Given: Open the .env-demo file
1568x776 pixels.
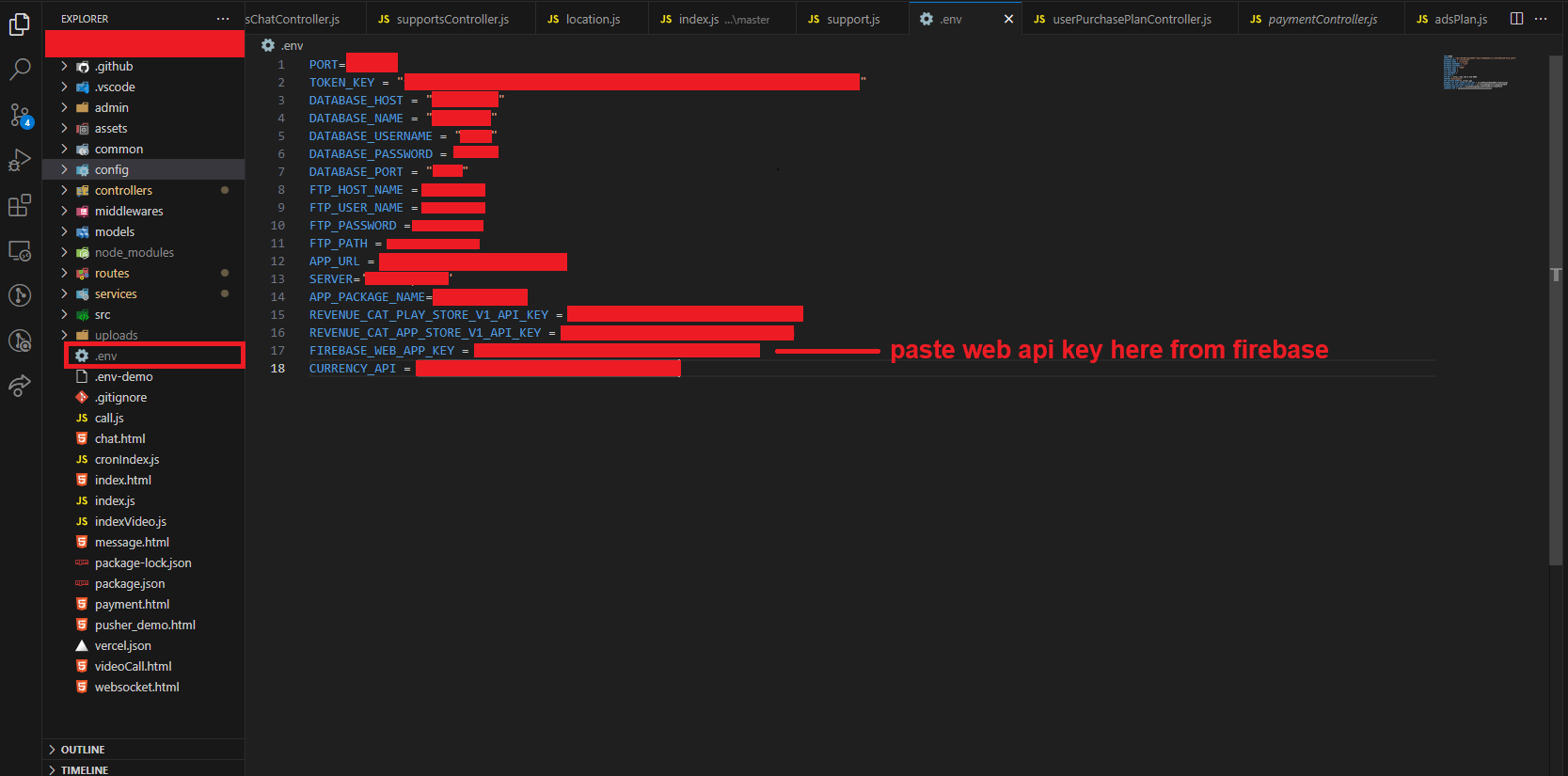Looking at the screenshot, I should (123, 376).
